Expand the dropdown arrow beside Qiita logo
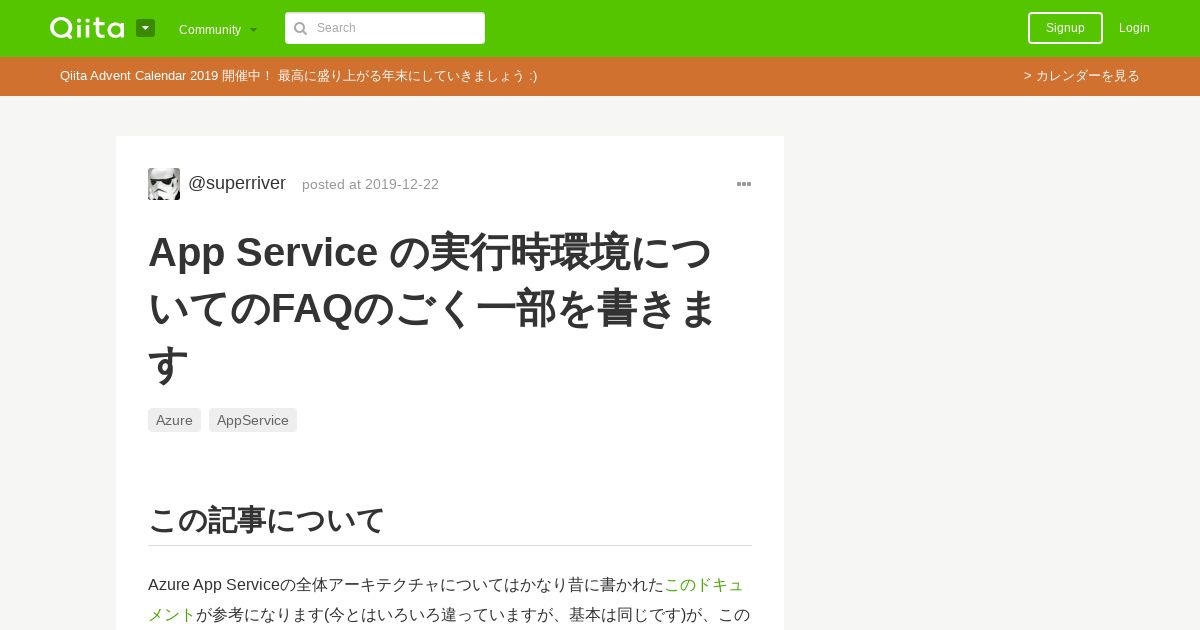This screenshot has width=1200, height=630. [146, 28]
